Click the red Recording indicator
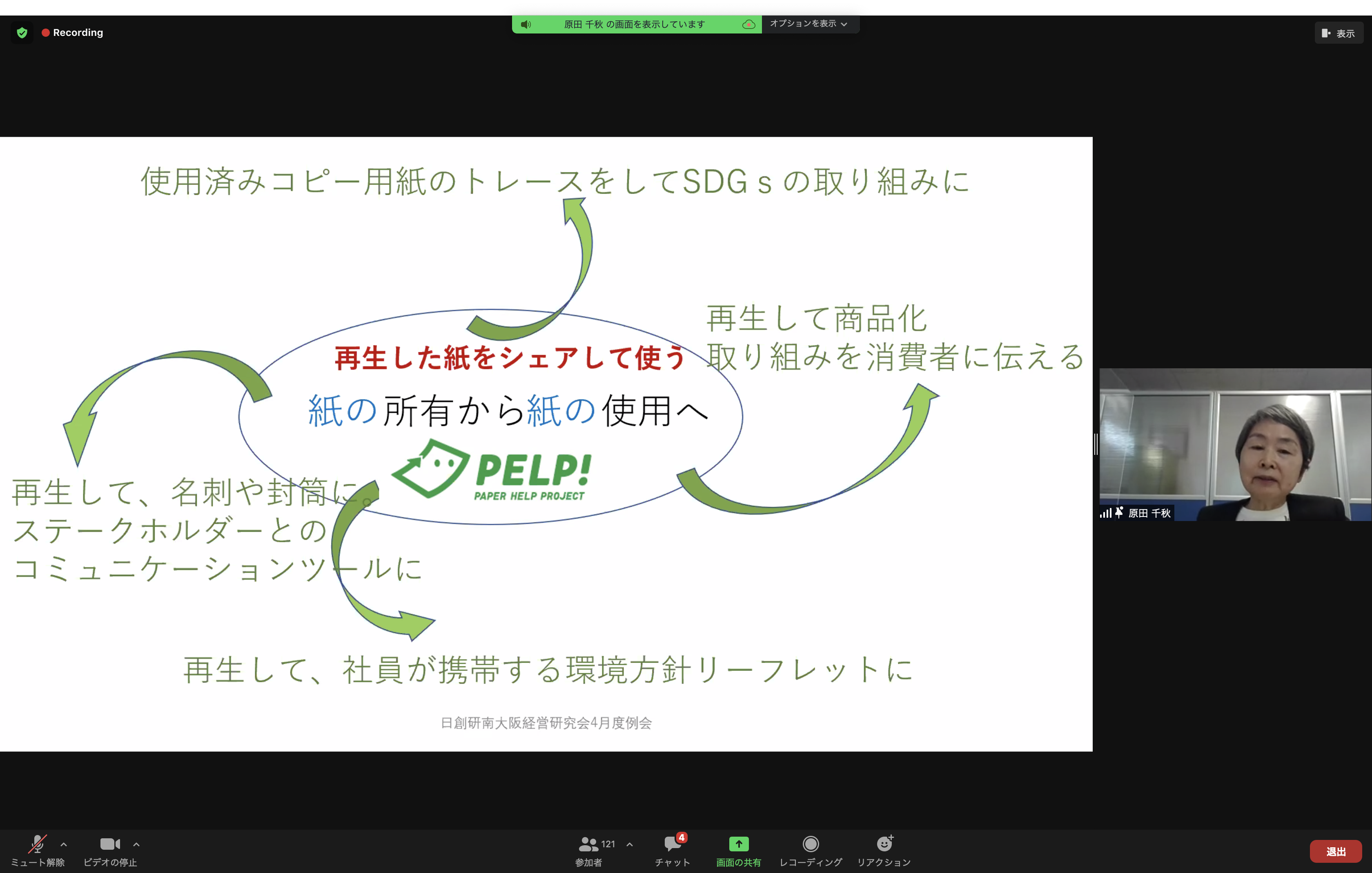The image size is (1372, 873). pos(72,33)
